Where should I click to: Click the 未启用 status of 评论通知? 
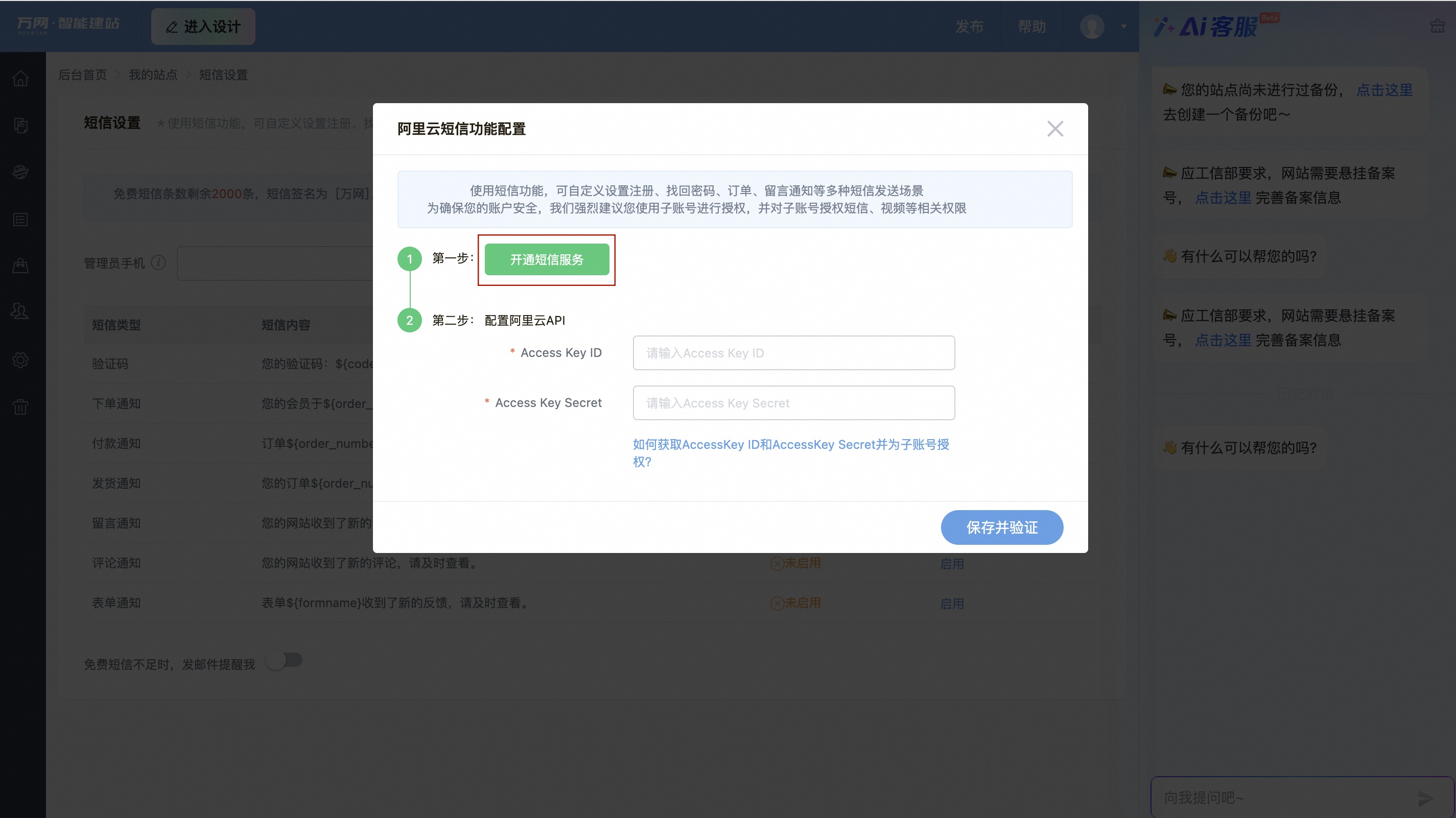[x=795, y=563]
